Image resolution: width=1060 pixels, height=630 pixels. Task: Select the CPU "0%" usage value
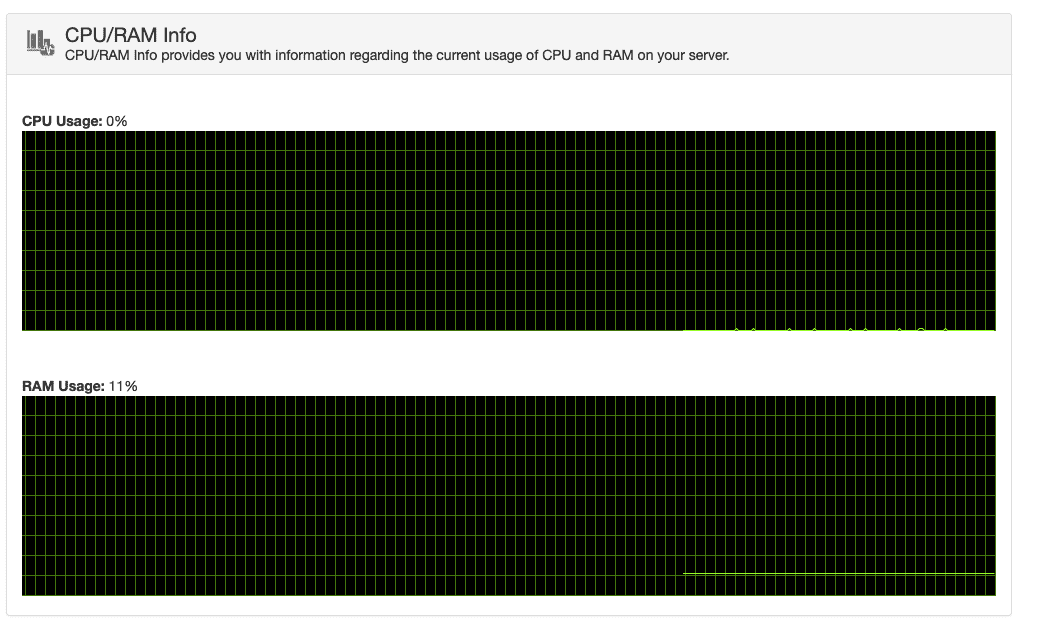[117, 121]
